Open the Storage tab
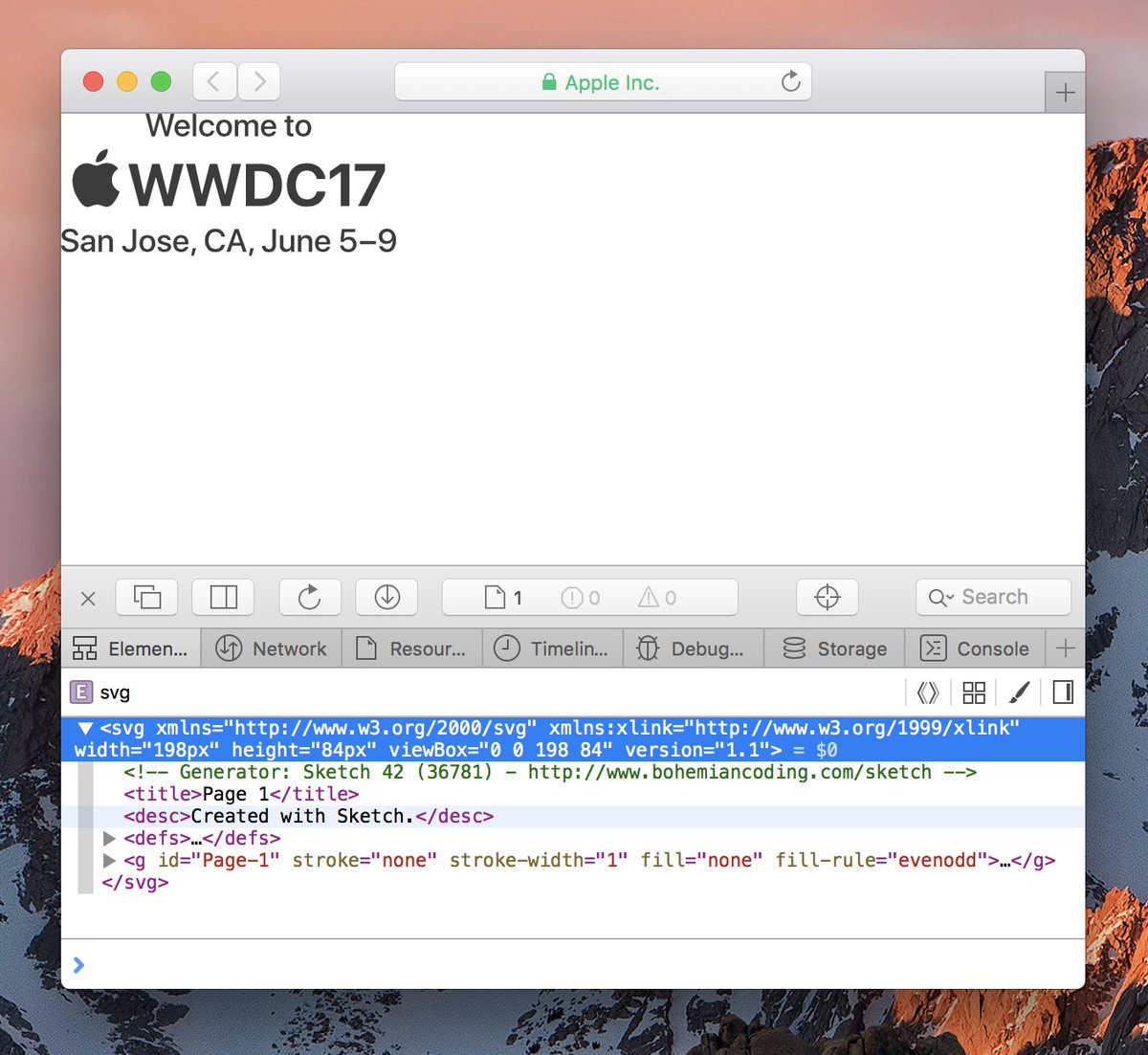This screenshot has width=1148, height=1055. click(x=834, y=648)
